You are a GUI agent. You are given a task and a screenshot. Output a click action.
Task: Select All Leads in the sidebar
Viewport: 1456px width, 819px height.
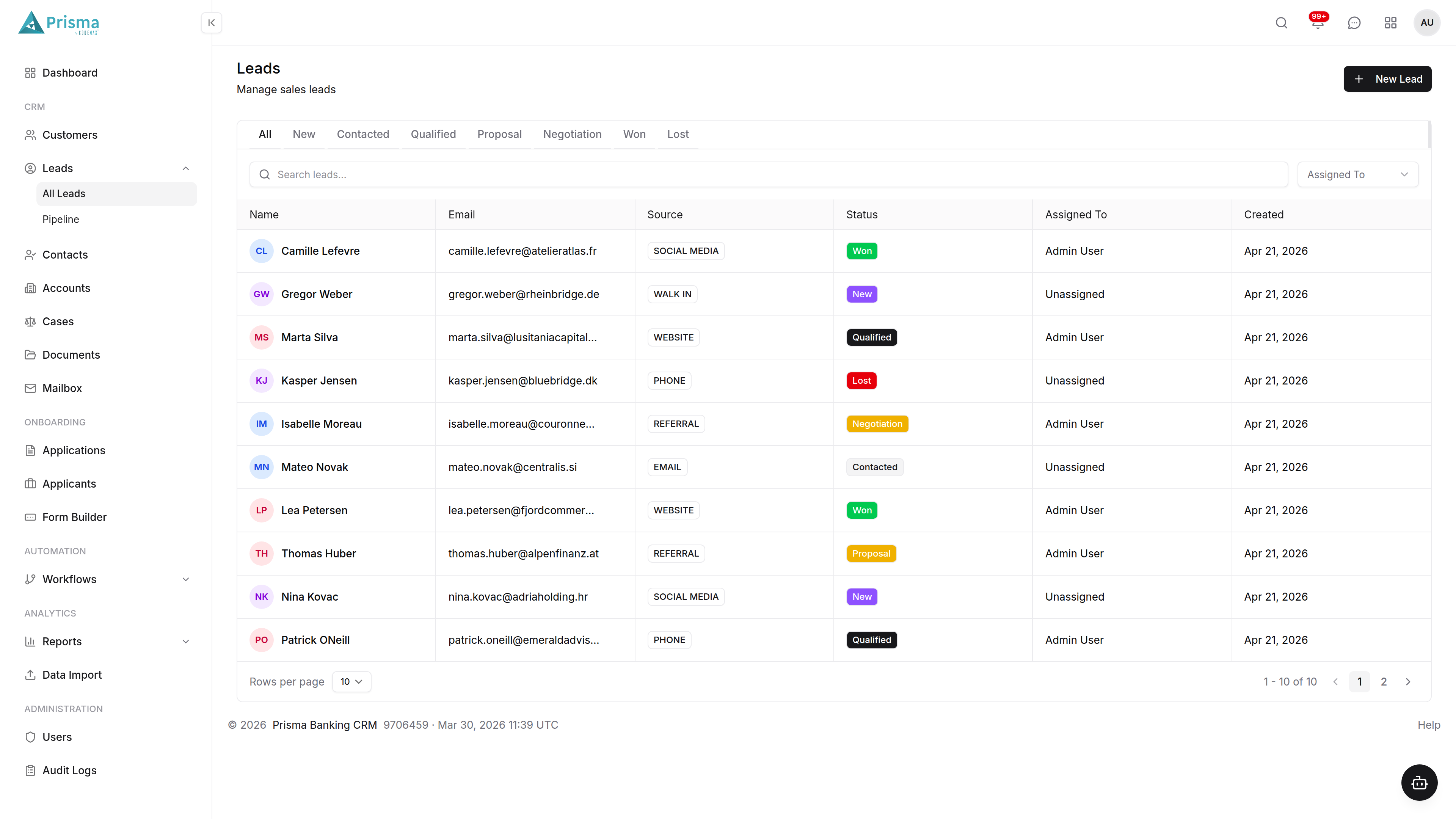pyautogui.click(x=116, y=194)
